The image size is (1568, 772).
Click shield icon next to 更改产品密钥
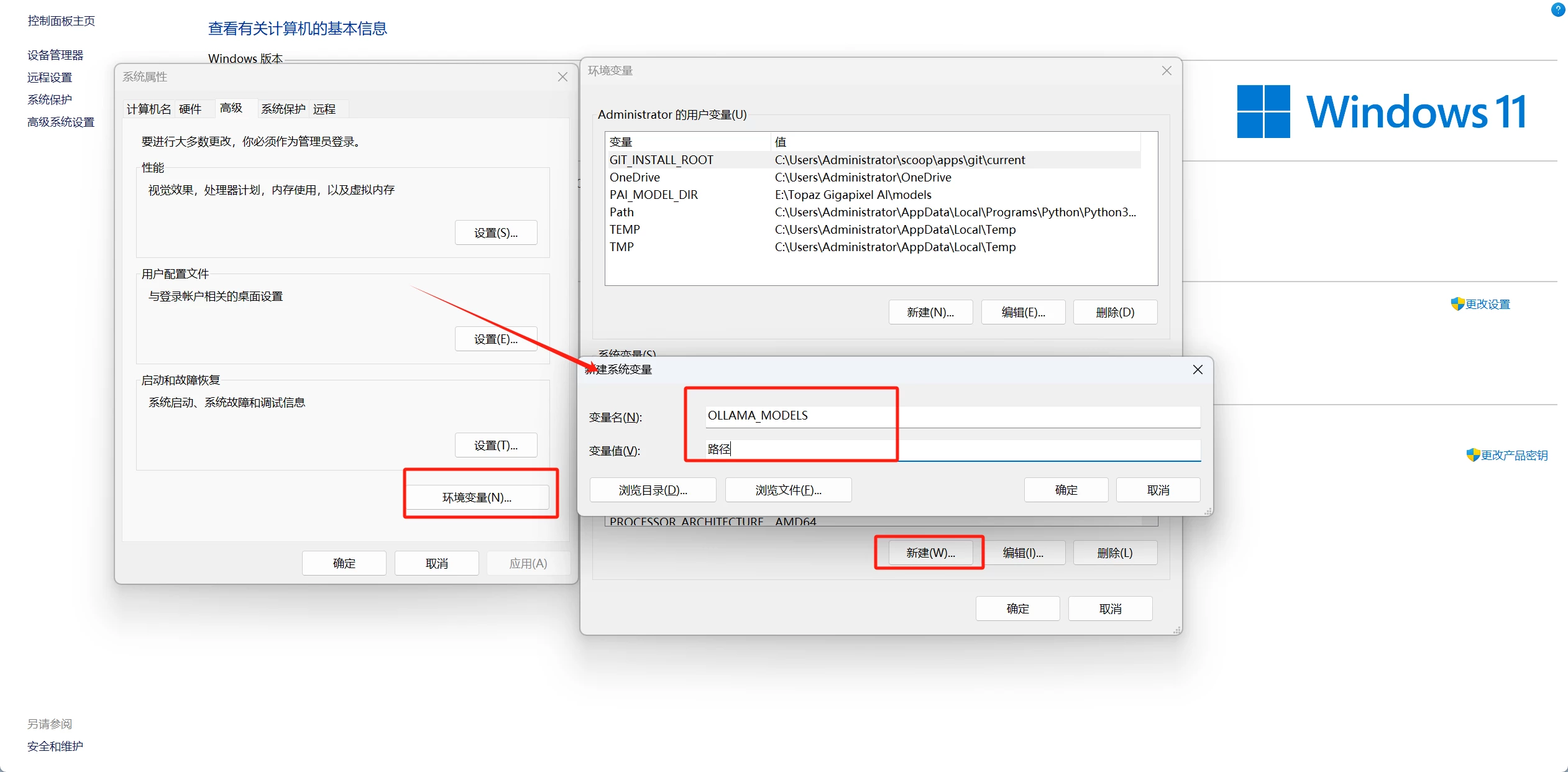[1472, 455]
